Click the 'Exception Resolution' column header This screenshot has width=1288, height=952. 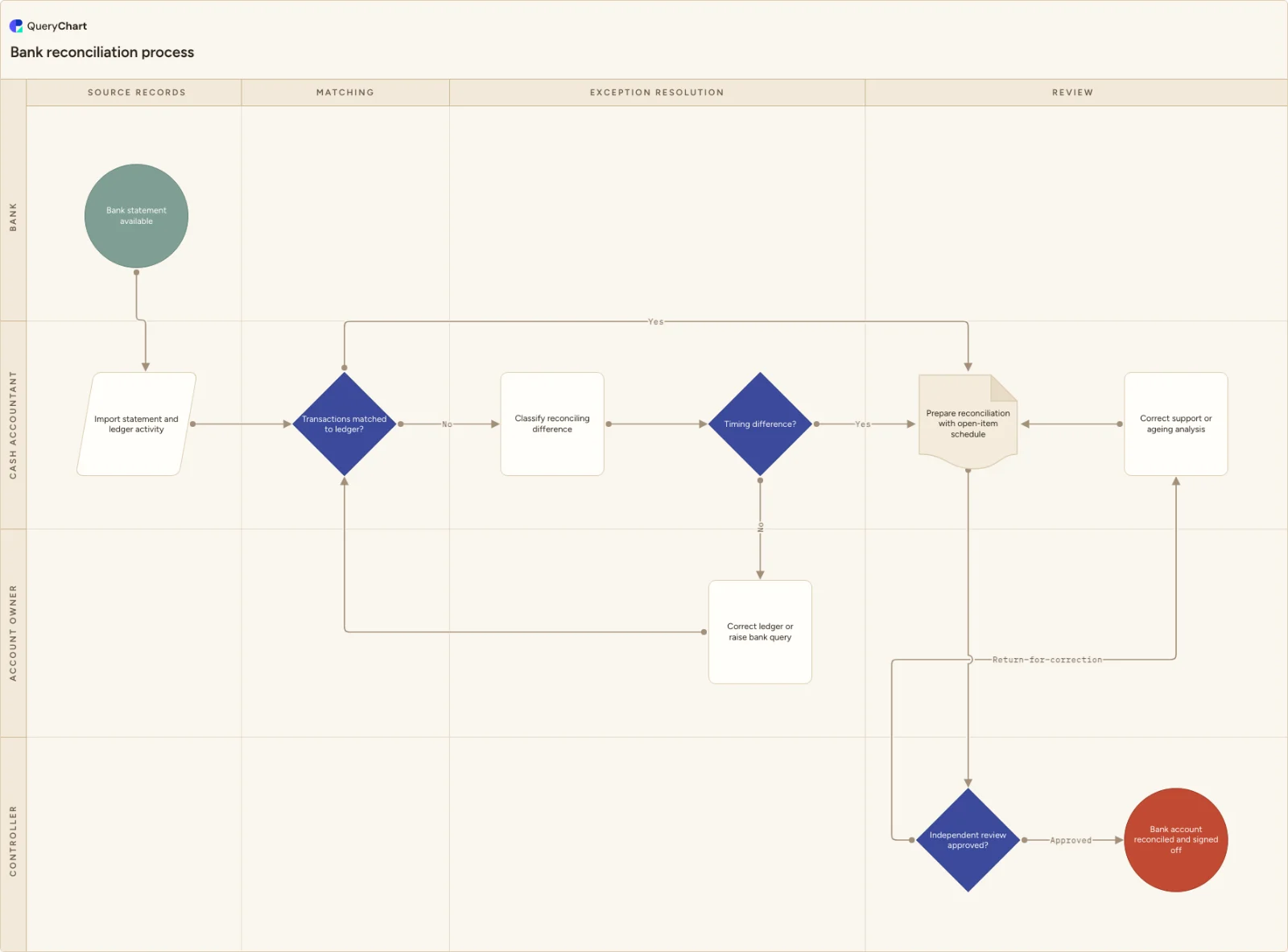[657, 93]
